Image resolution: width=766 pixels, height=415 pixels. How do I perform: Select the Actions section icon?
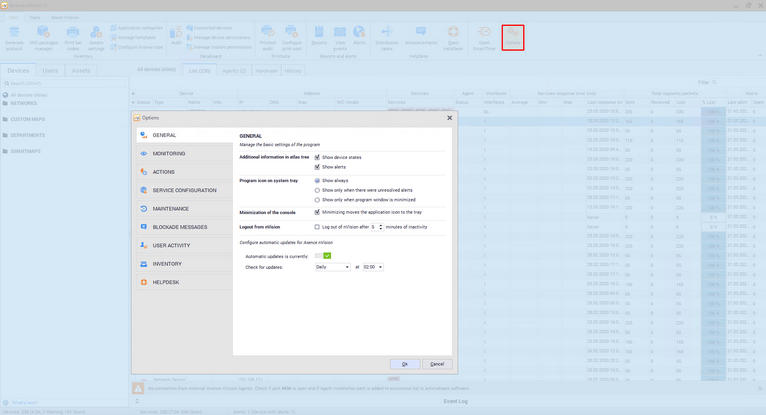coord(144,172)
